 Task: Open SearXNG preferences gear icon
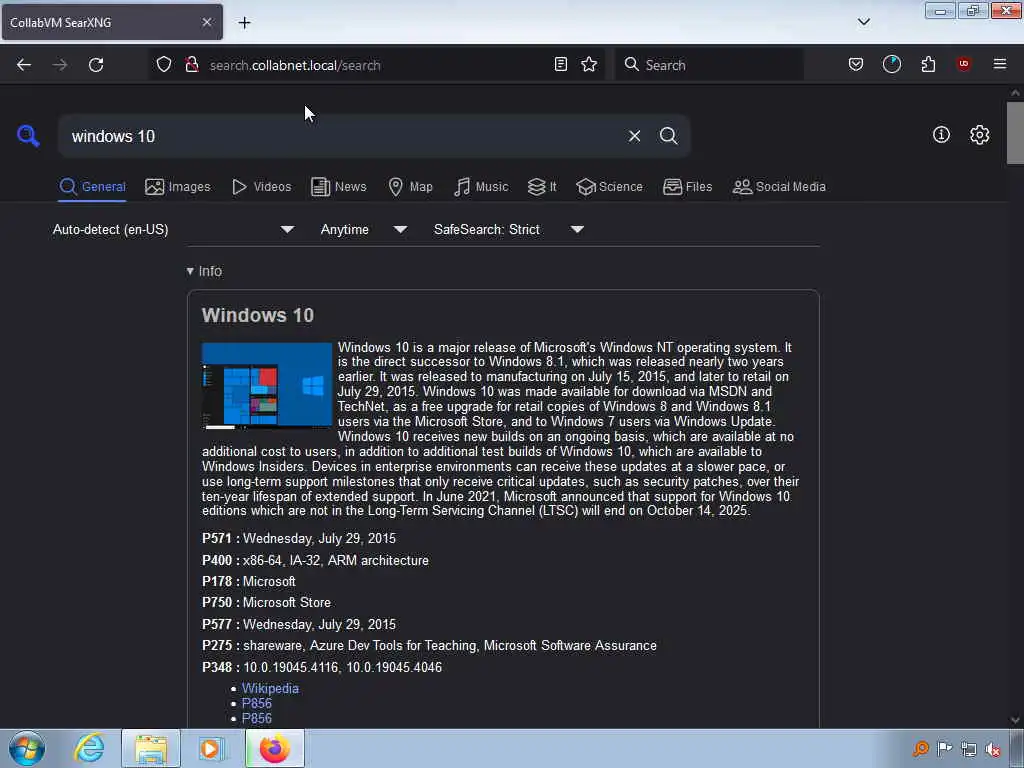click(979, 135)
